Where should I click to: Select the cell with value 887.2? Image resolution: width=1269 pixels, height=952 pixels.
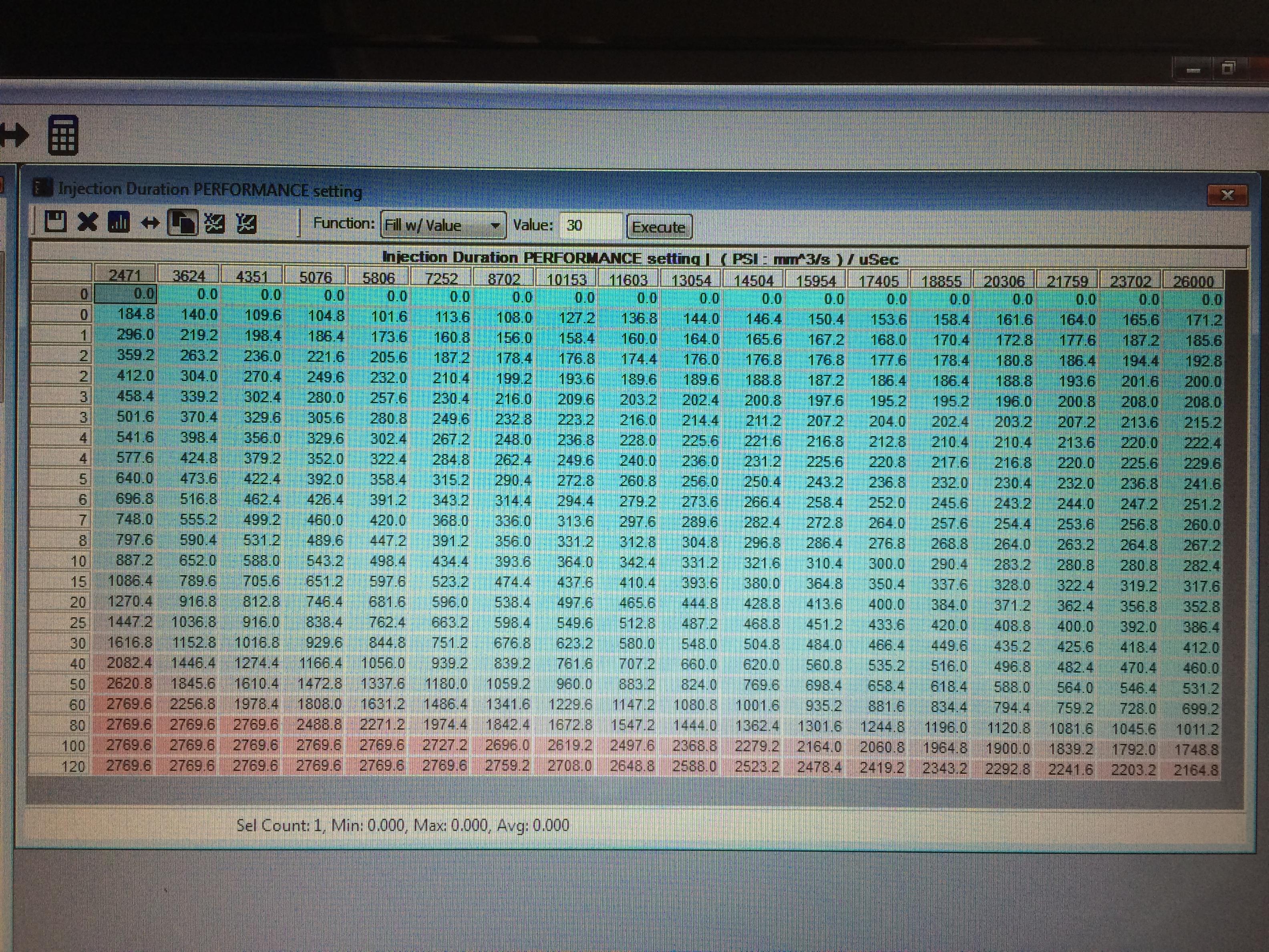click(125, 560)
